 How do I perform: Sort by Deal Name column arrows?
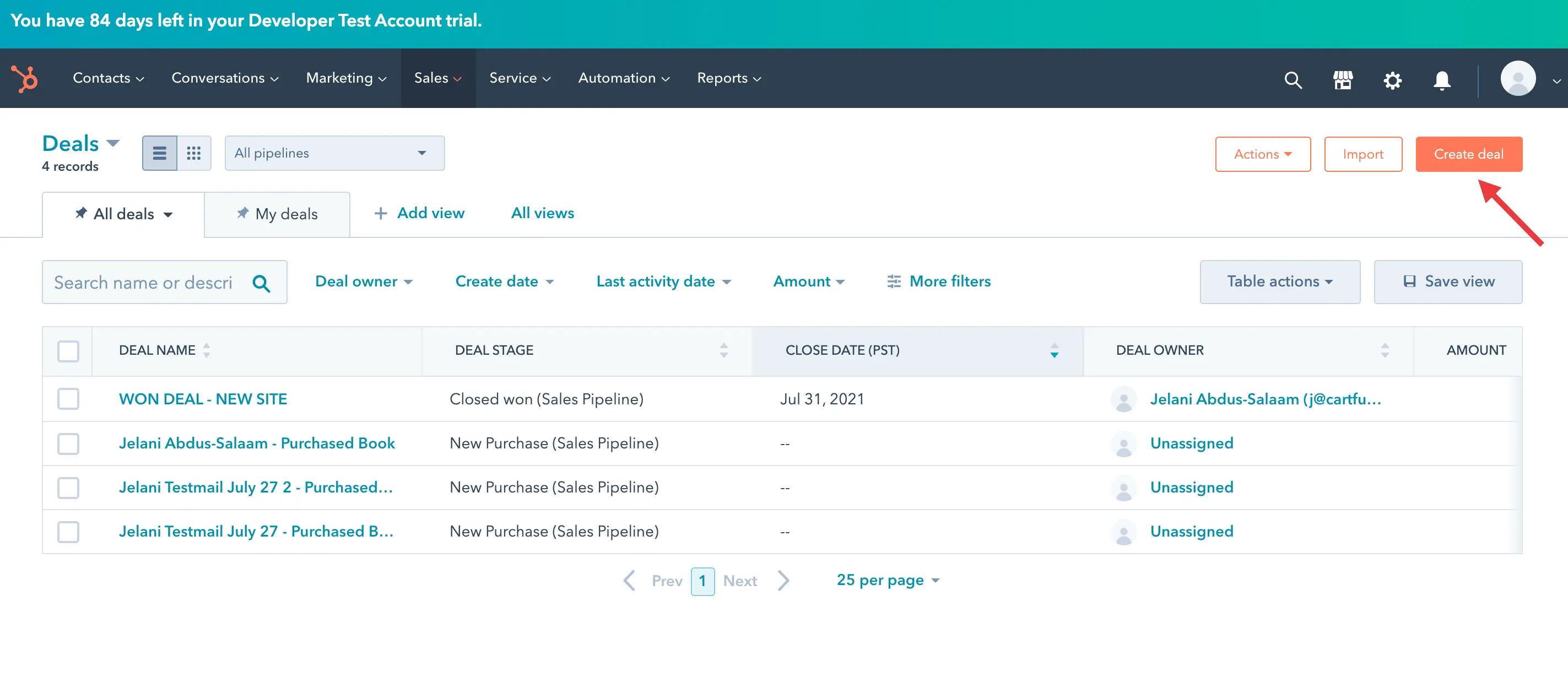point(207,350)
